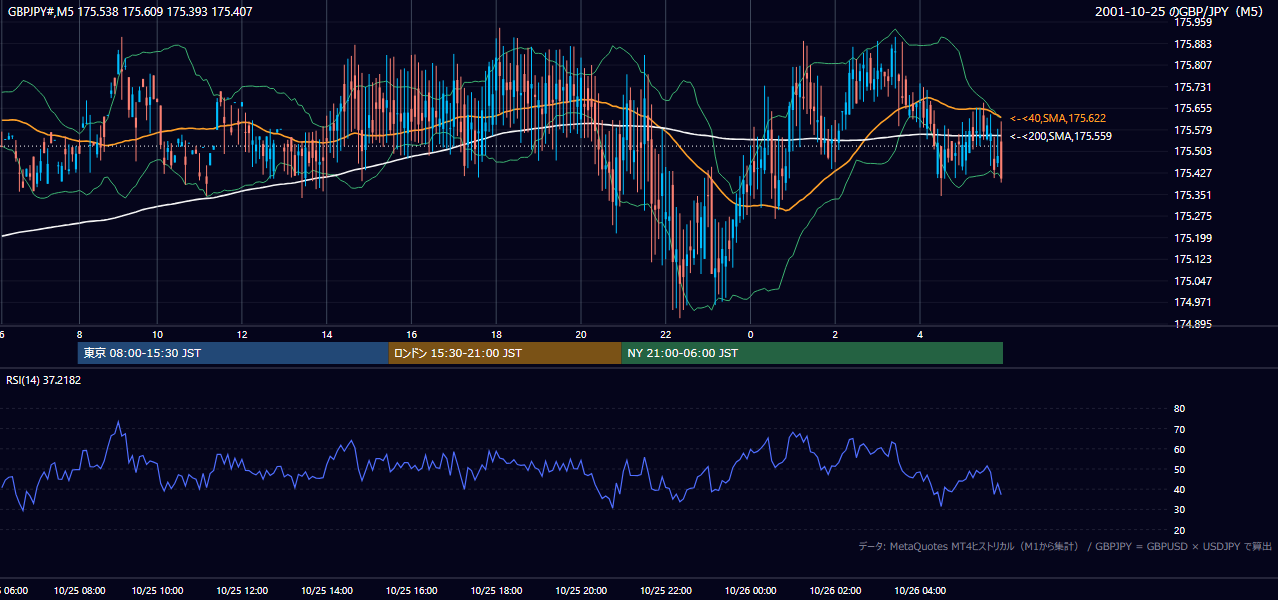Image resolution: width=1278 pixels, height=600 pixels.
Task: Click hour marker 12 under price chart
Action: pos(242,334)
